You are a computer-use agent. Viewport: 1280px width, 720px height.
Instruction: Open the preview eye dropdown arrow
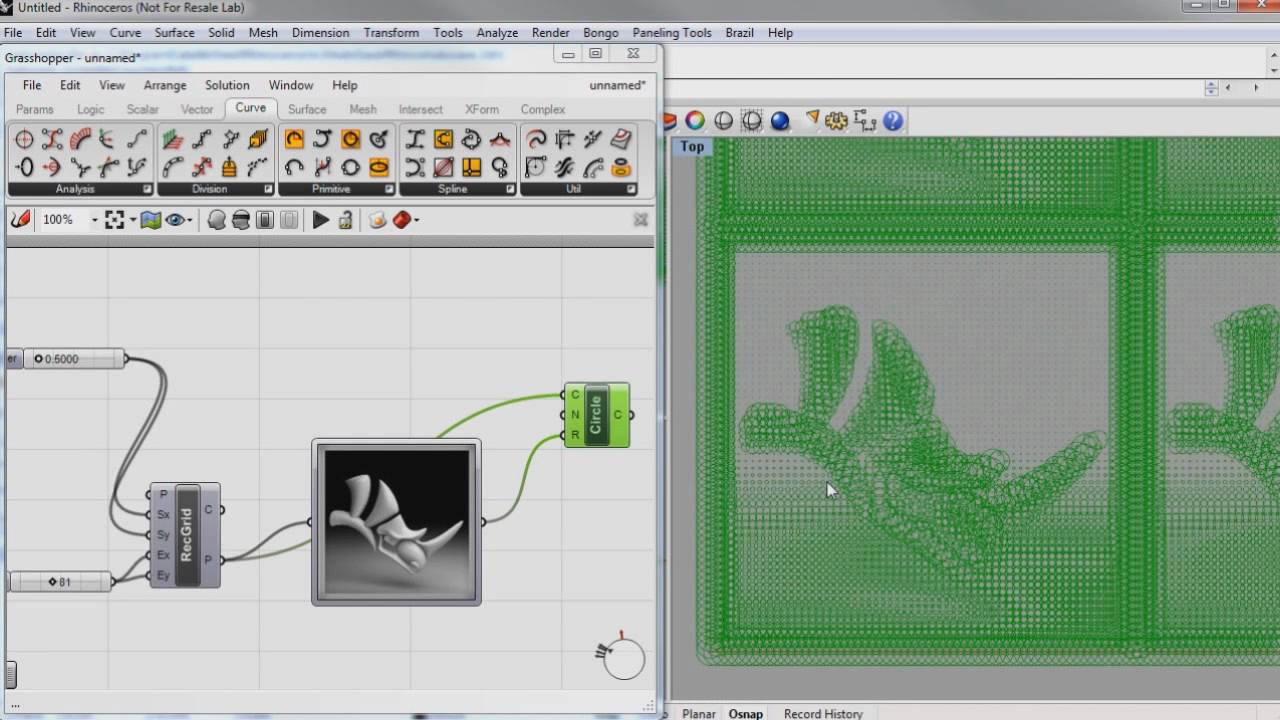point(190,219)
